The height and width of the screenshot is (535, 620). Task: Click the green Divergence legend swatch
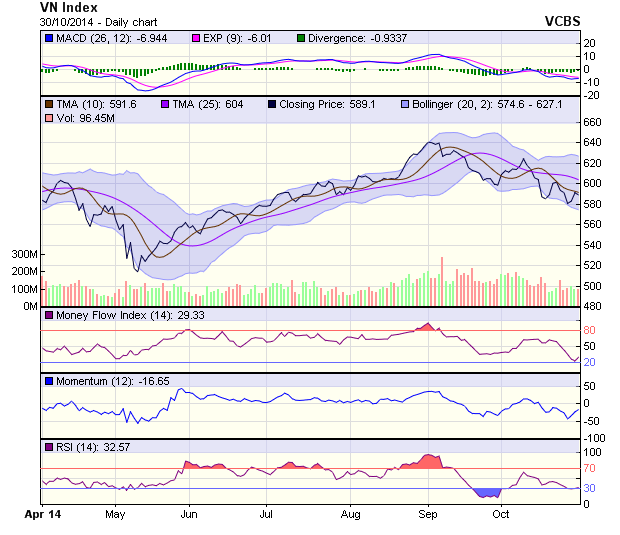point(301,38)
